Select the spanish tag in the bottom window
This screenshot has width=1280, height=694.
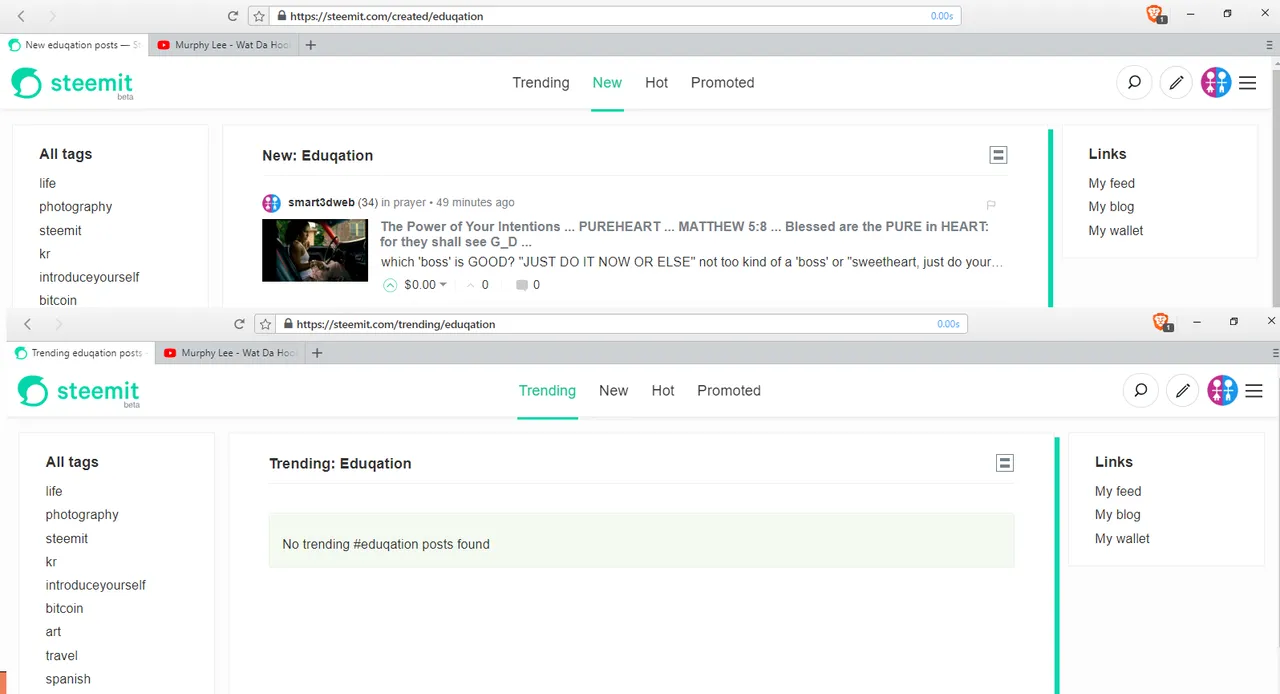[x=68, y=679]
